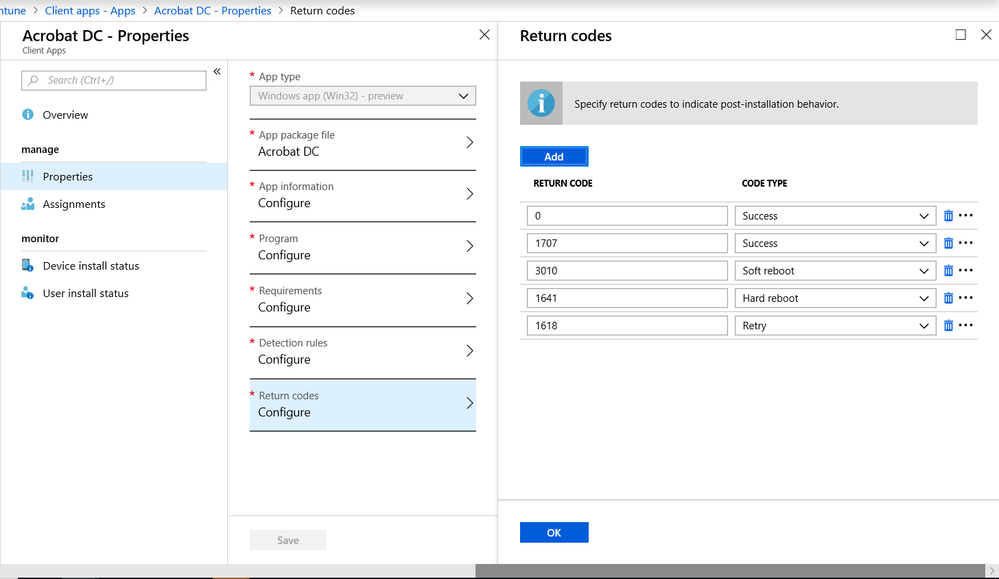
Task: Open more options for code 1707 row
Action: click(x=966, y=243)
